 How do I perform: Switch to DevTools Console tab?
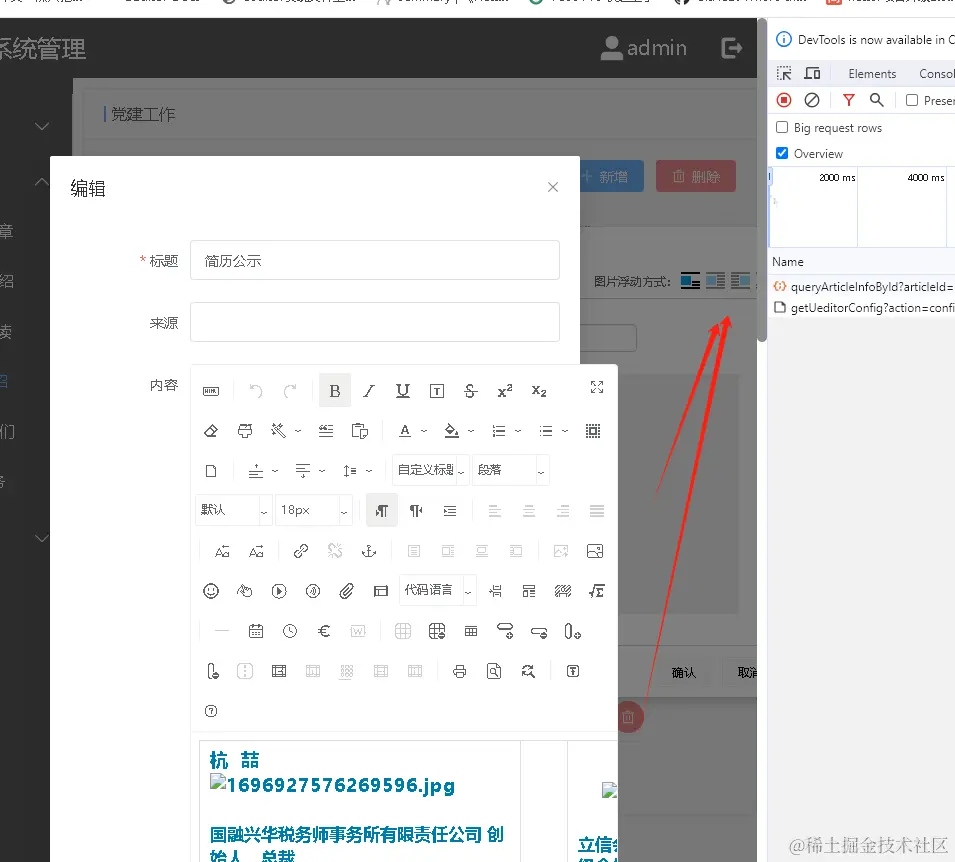[937, 74]
